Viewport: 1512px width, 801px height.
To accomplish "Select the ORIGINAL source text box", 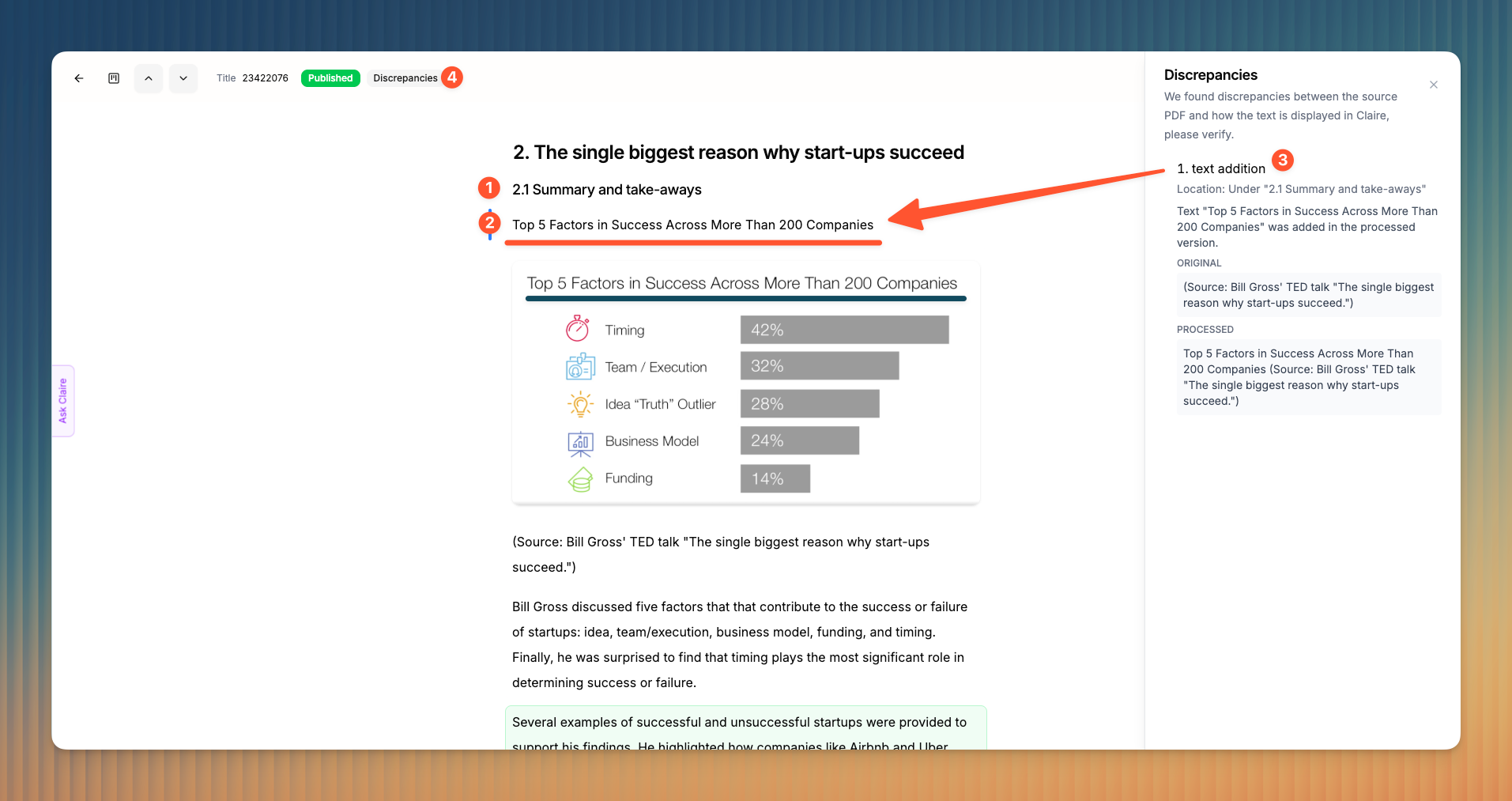I will pos(1309,295).
